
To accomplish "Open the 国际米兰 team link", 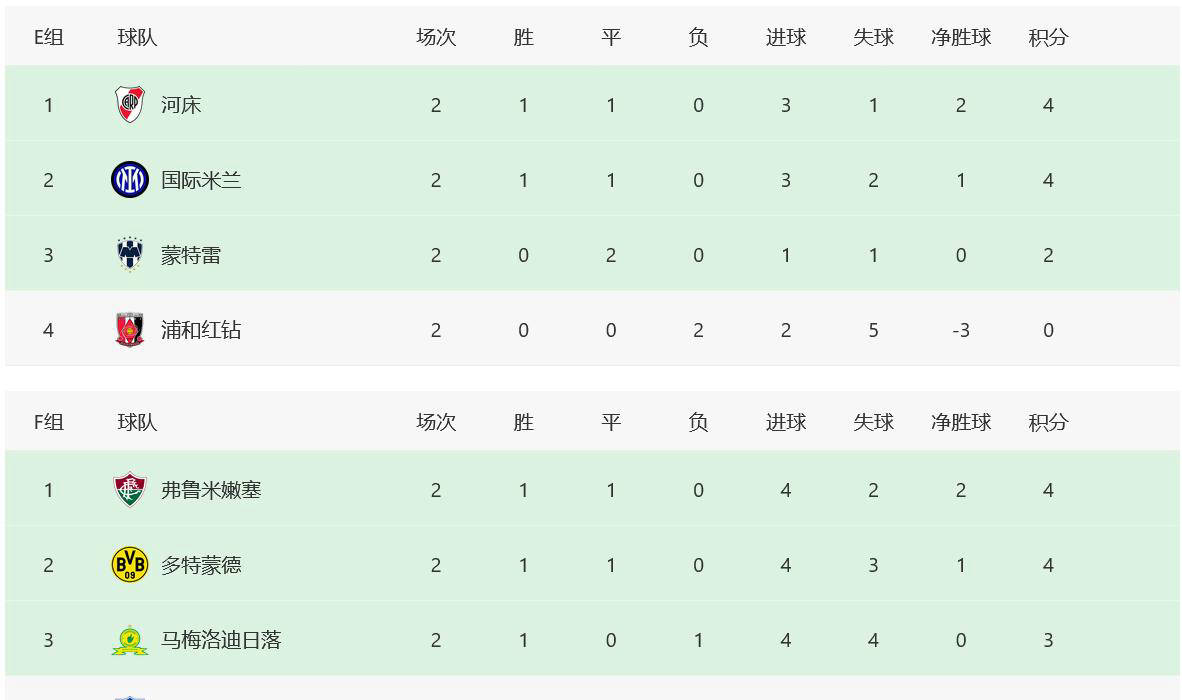I will [201, 180].
